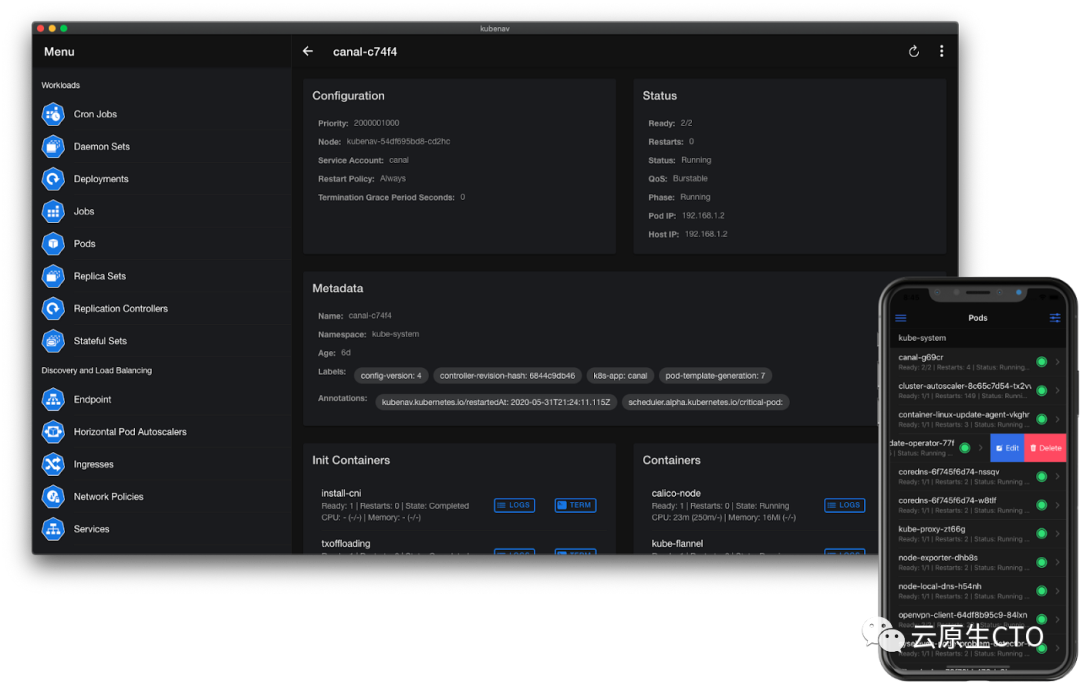Click the restartedAt annotation chip
Viewport: 1080px width, 685px height.
click(496, 402)
